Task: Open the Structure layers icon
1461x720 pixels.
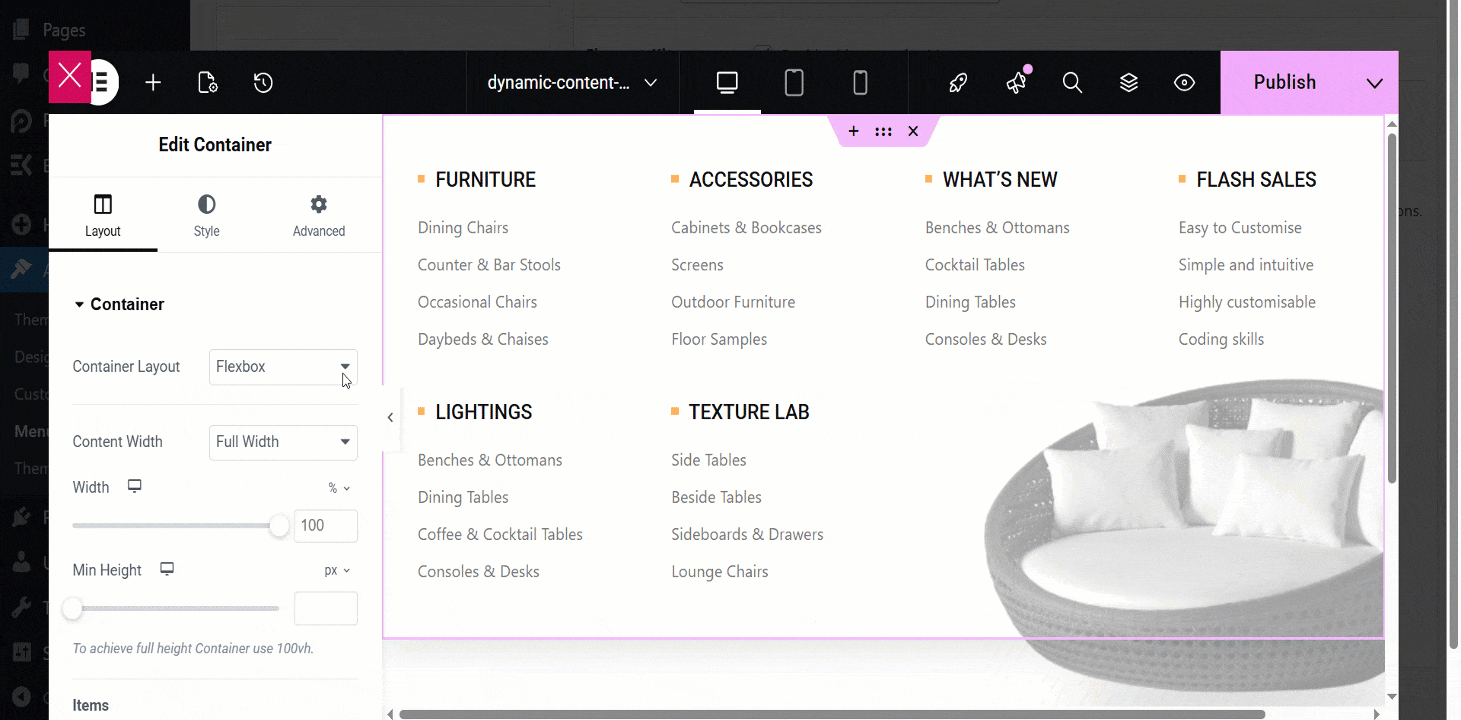Action: tap(1129, 83)
